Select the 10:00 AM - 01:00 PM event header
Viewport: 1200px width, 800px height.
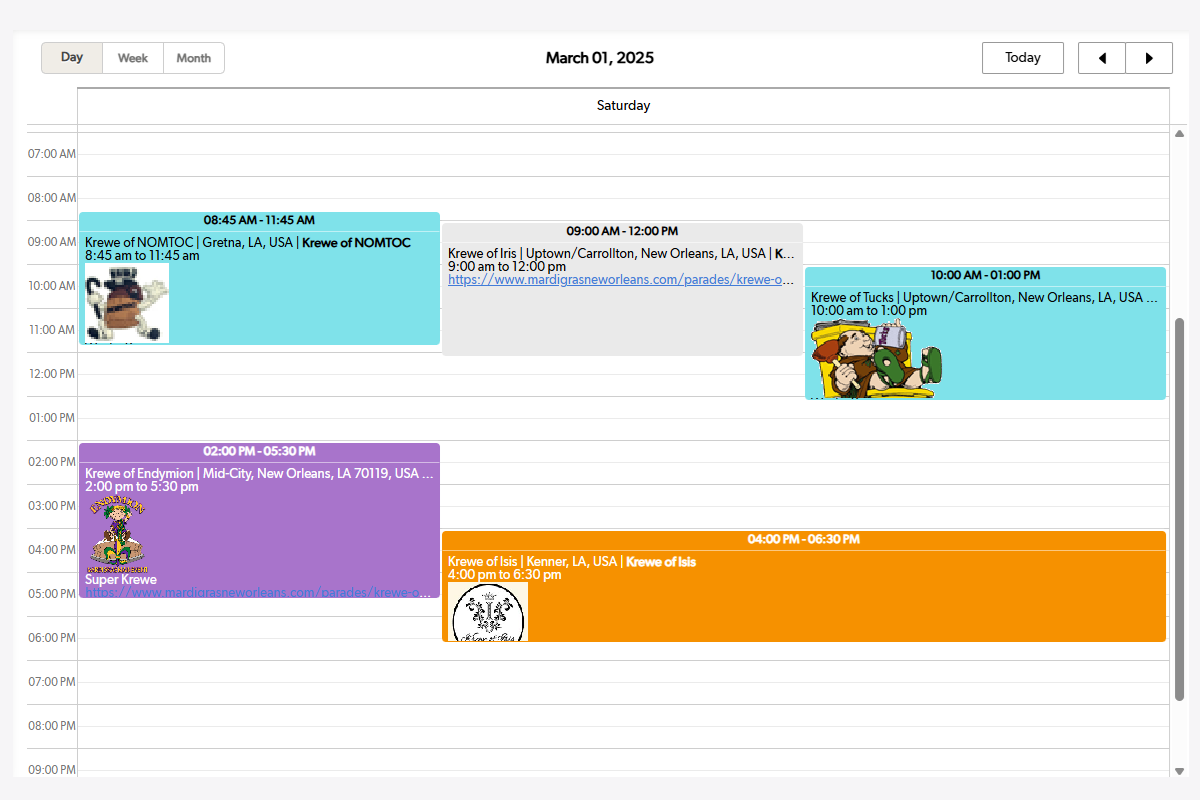pyautogui.click(x=985, y=275)
